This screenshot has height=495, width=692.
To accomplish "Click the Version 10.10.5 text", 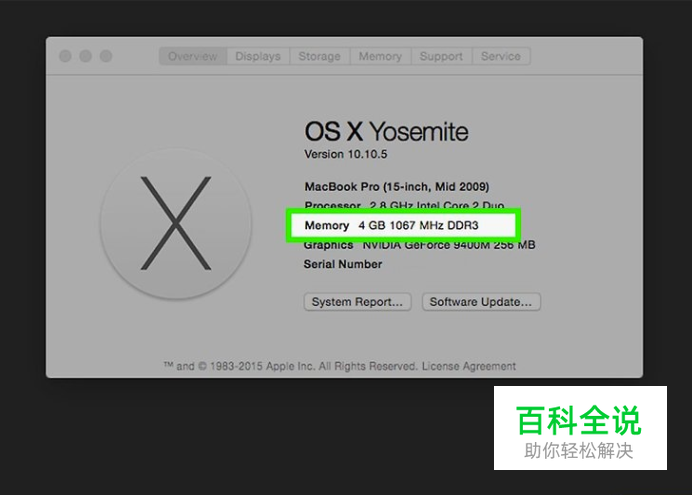I will click(346, 154).
